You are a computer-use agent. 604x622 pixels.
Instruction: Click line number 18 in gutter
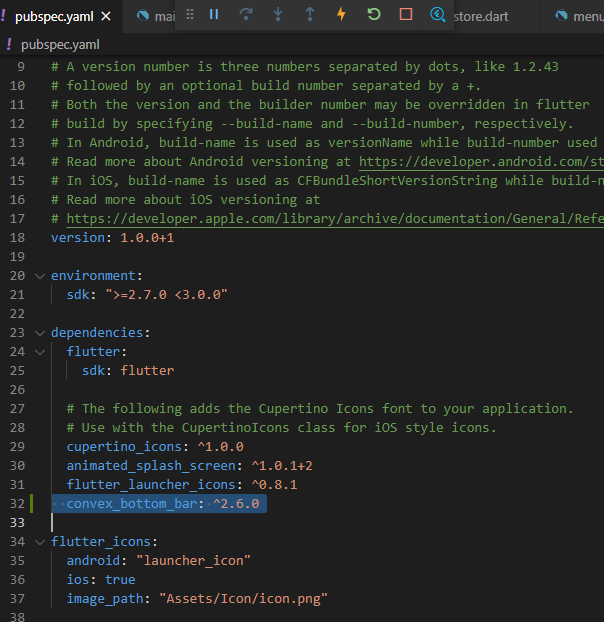[17, 238]
